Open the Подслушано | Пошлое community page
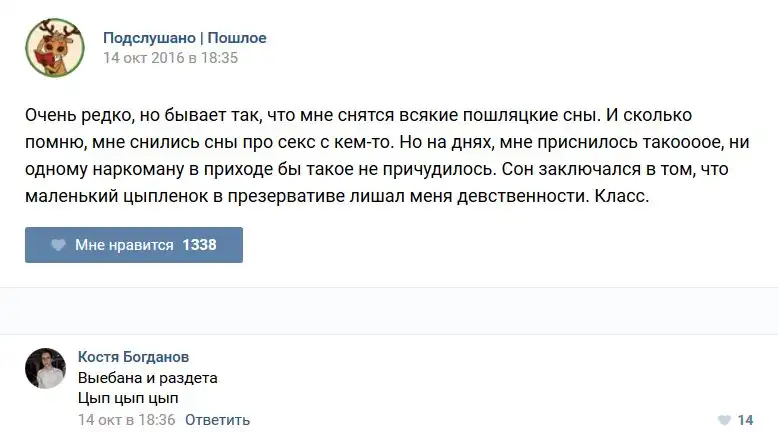The height and width of the screenshot is (432, 778). click(x=184, y=38)
